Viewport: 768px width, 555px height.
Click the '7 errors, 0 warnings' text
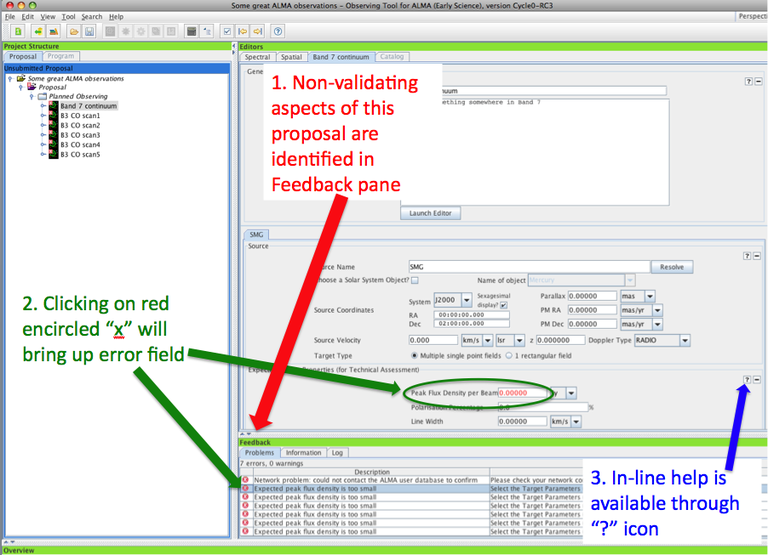(x=272, y=463)
